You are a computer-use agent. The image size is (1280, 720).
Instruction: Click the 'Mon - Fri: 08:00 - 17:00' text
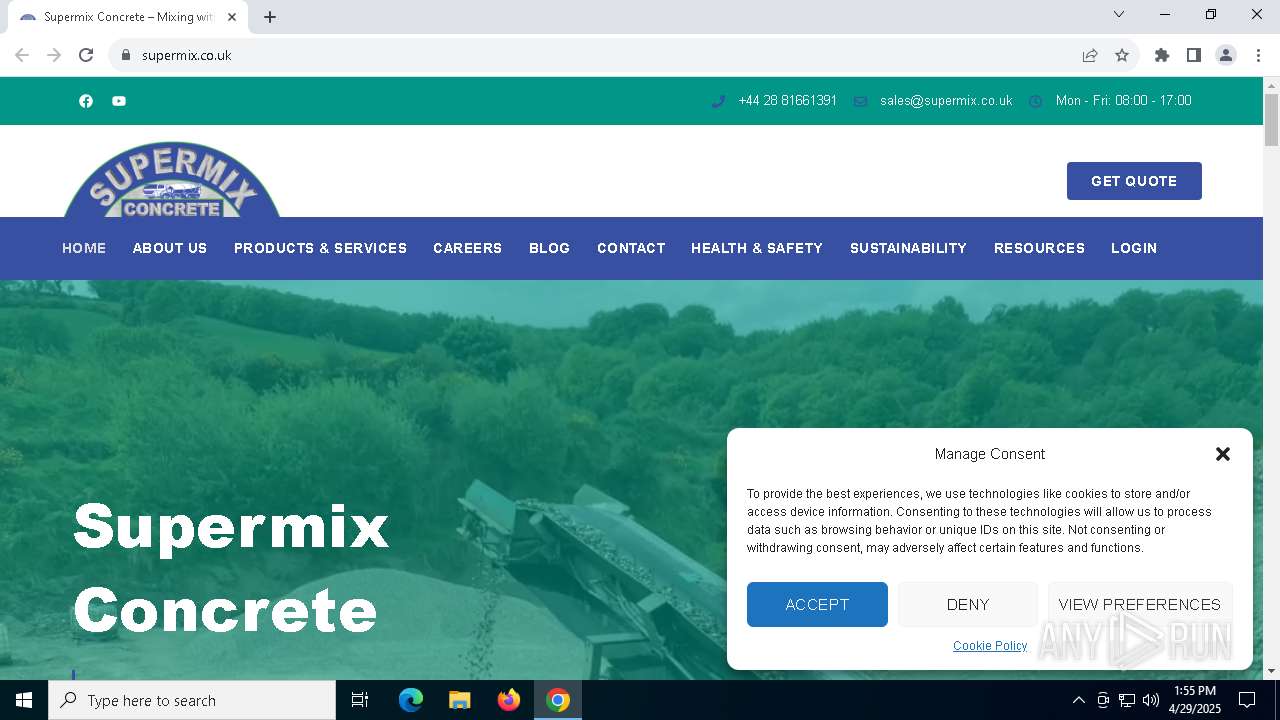click(x=1123, y=101)
